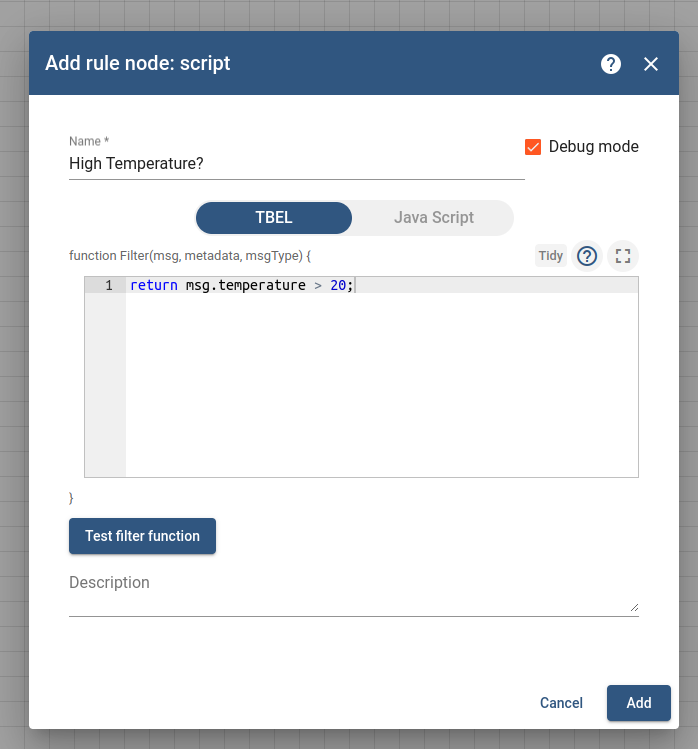Image resolution: width=698 pixels, height=749 pixels.
Task: Switch to the TBEL tab
Action: pos(274,218)
